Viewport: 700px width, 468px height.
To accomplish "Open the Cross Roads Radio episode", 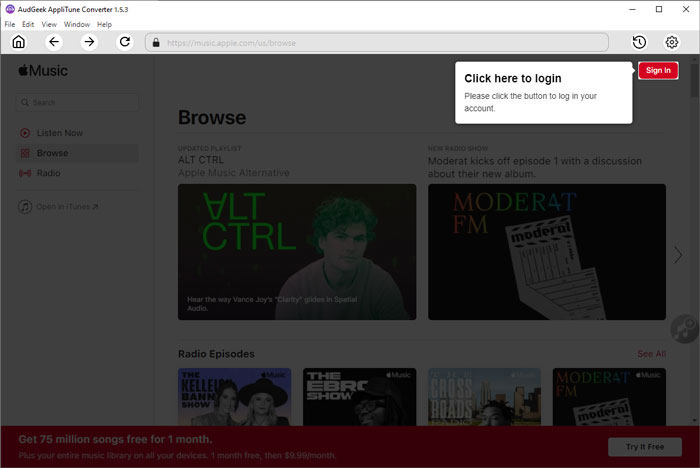I will (x=484, y=397).
